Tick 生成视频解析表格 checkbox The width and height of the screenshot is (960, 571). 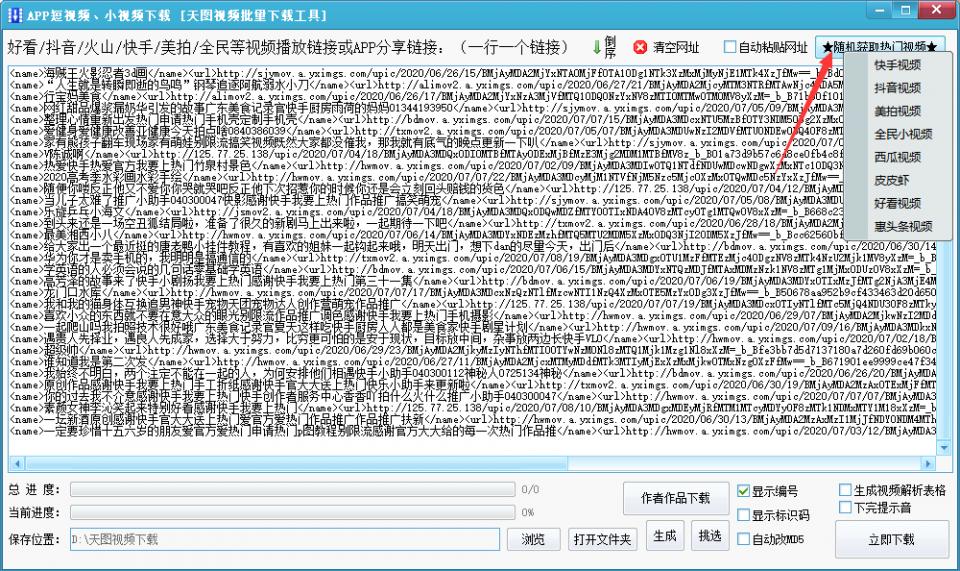845,490
